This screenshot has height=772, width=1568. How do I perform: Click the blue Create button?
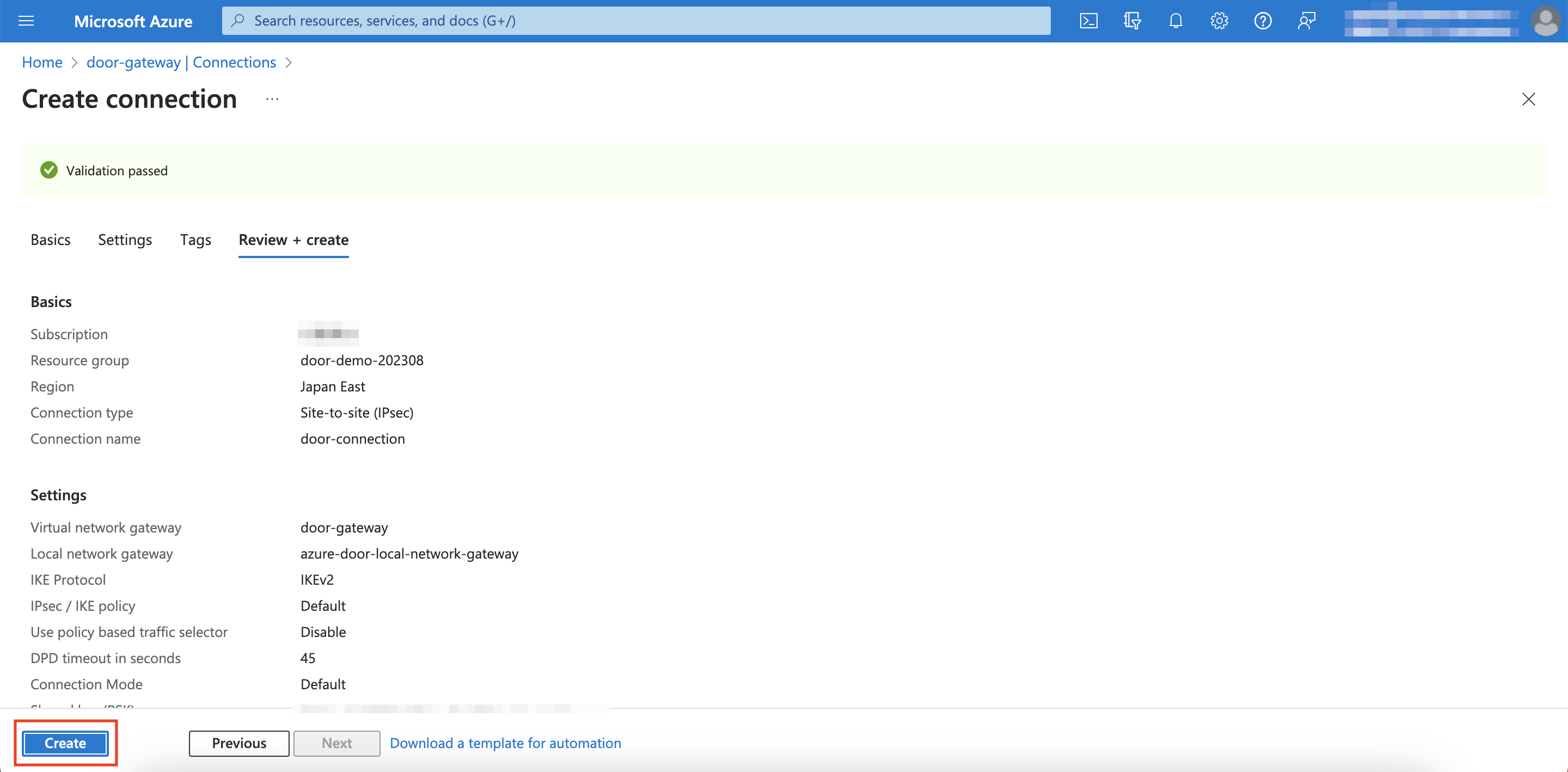[65, 743]
